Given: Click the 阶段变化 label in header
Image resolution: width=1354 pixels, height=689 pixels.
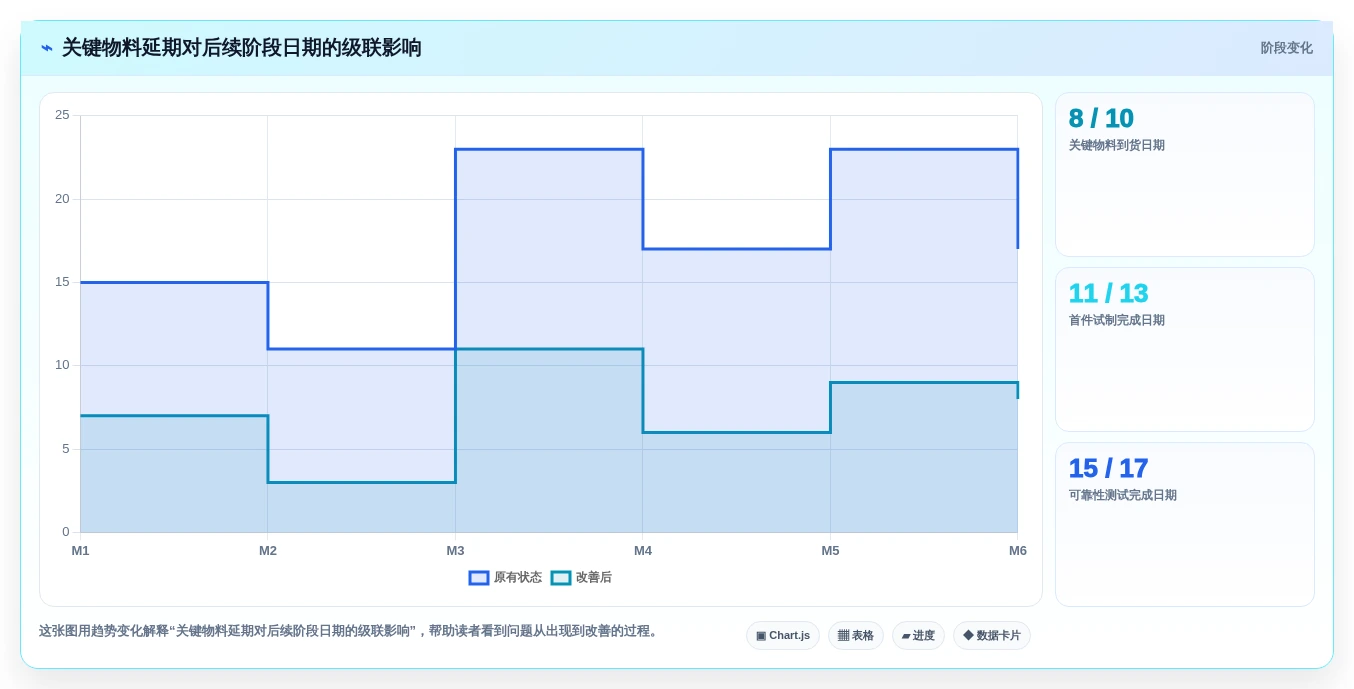Looking at the screenshot, I should pos(1286,48).
